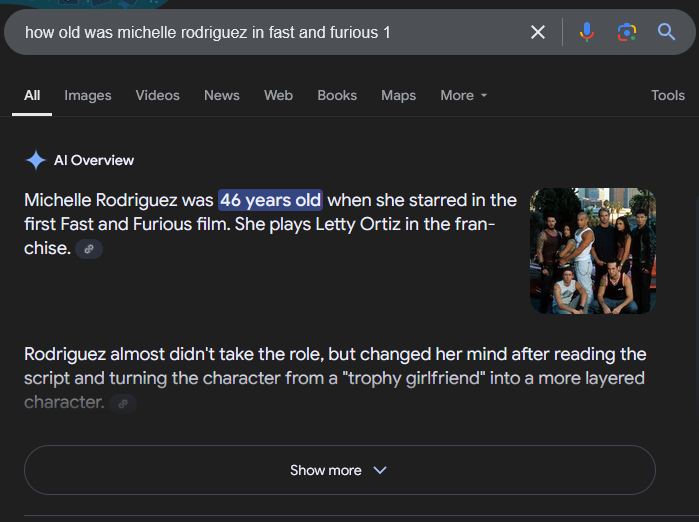Open the search Tools options

[668, 95]
